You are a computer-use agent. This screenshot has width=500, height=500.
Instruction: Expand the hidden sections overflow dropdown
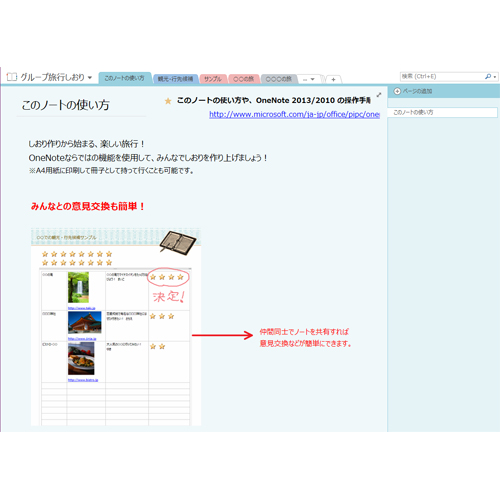click(x=309, y=79)
